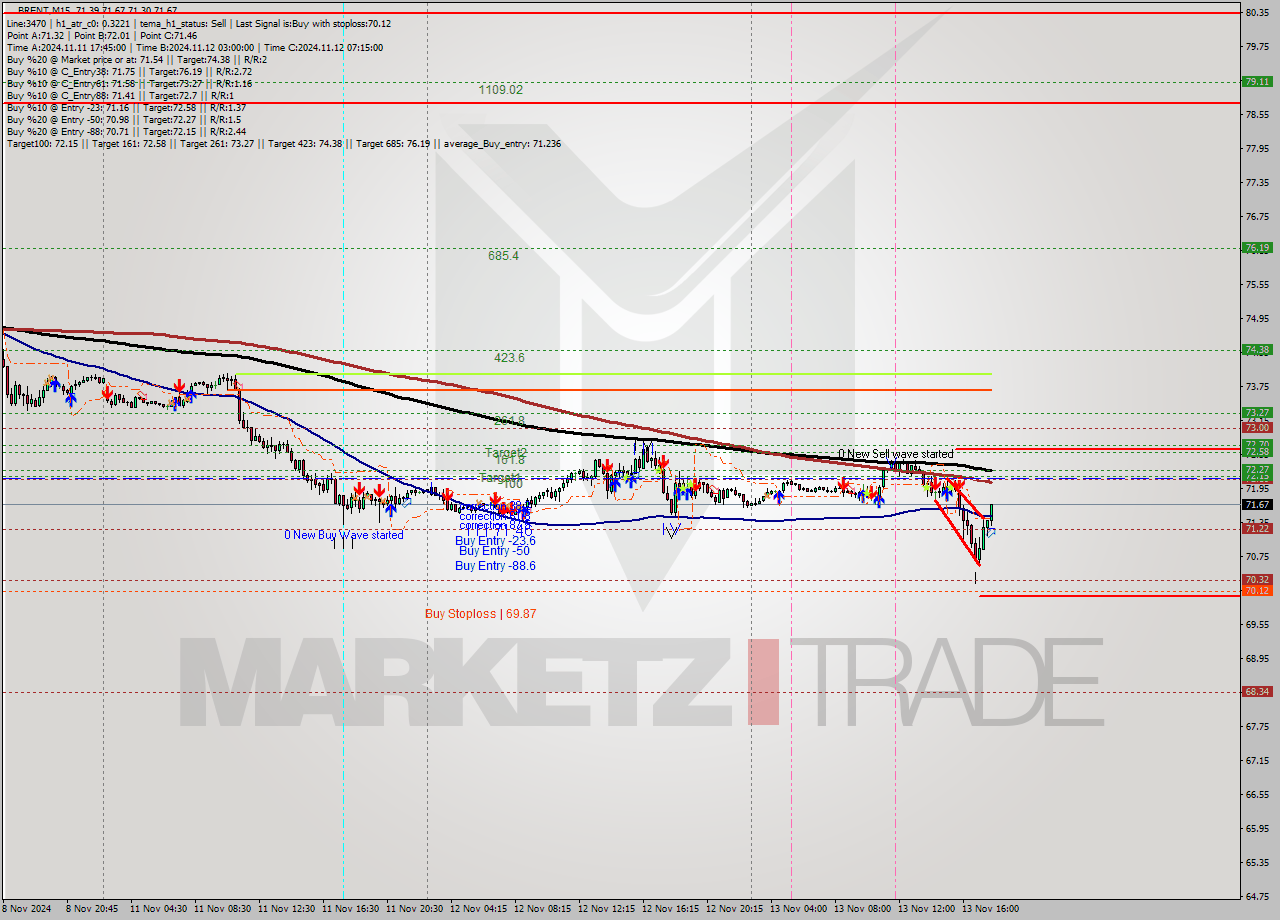This screenshot has height=920, width=1280.
Task: Click the 70.12 orange price tag
Action: 1257,591
